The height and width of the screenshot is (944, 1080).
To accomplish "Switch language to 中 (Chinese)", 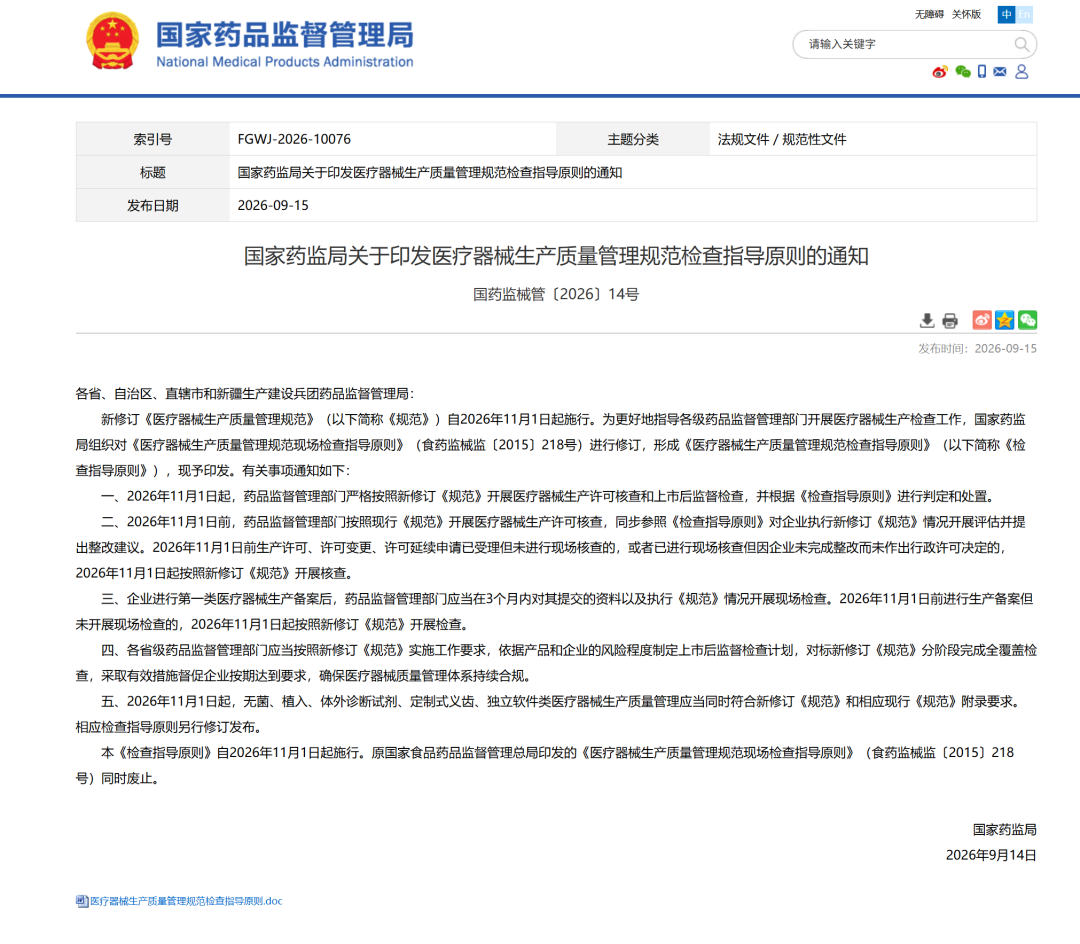I will (x=1006, y=14).
